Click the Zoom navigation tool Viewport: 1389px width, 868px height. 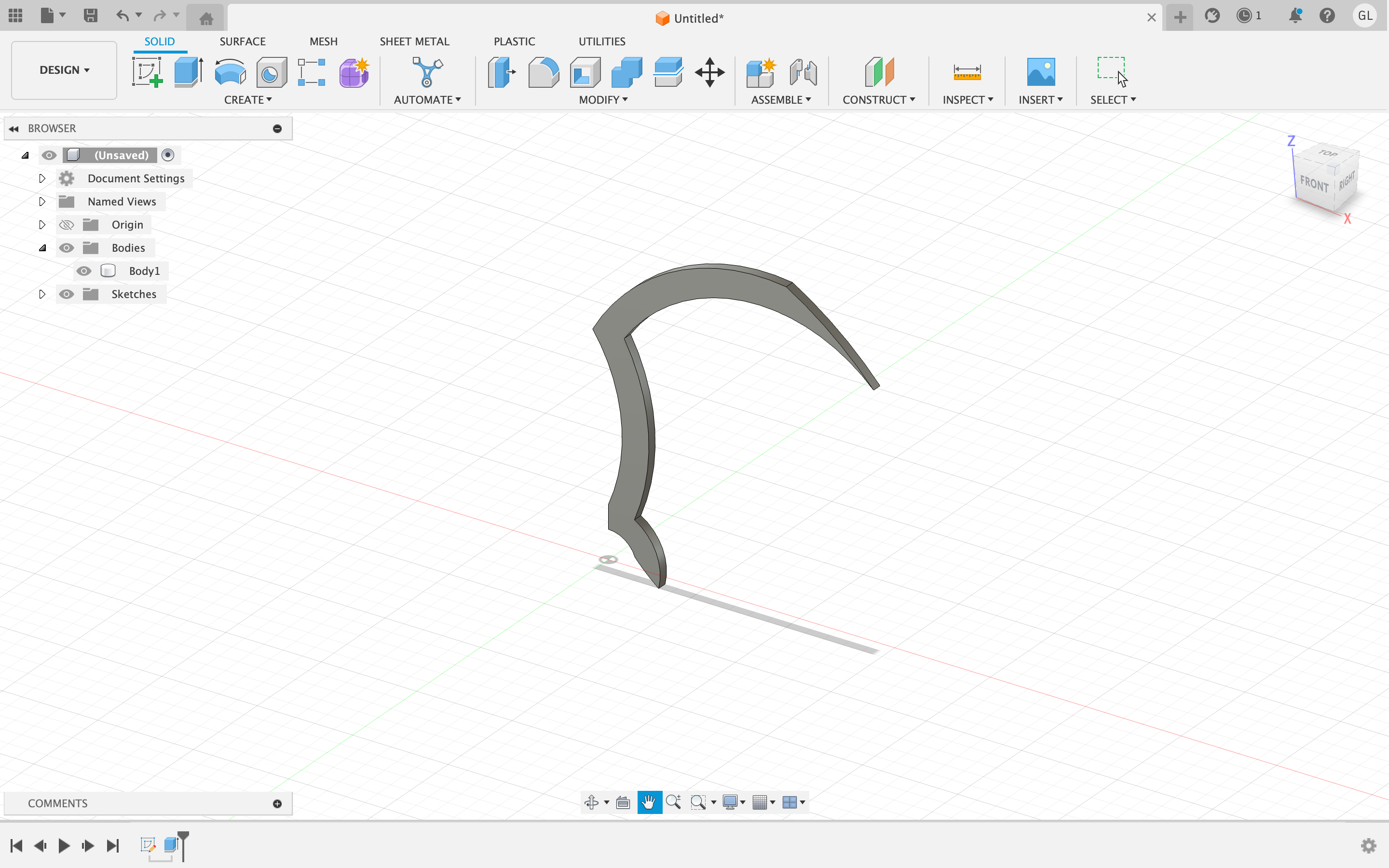[673, 802]
